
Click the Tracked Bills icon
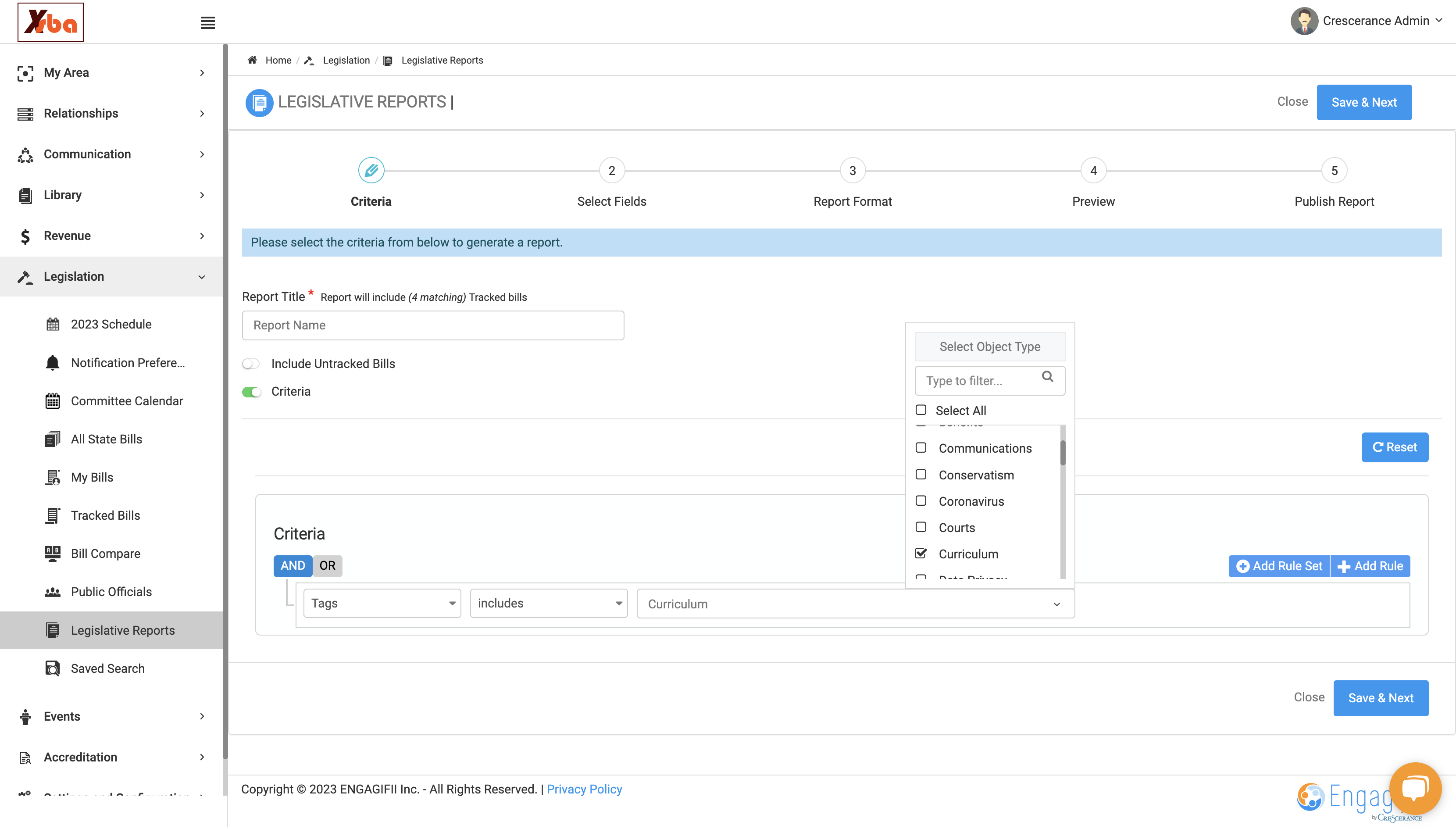(52, 515)
